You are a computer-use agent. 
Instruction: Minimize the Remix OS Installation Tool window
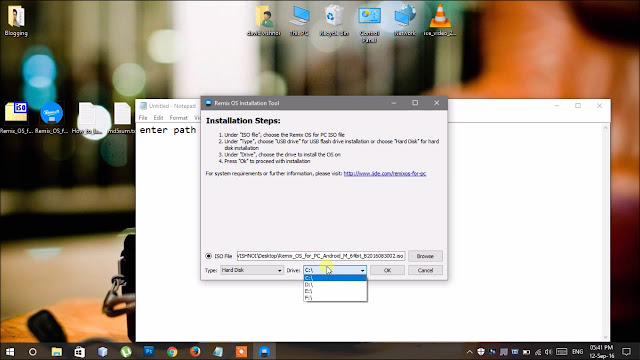click(394, 103)
